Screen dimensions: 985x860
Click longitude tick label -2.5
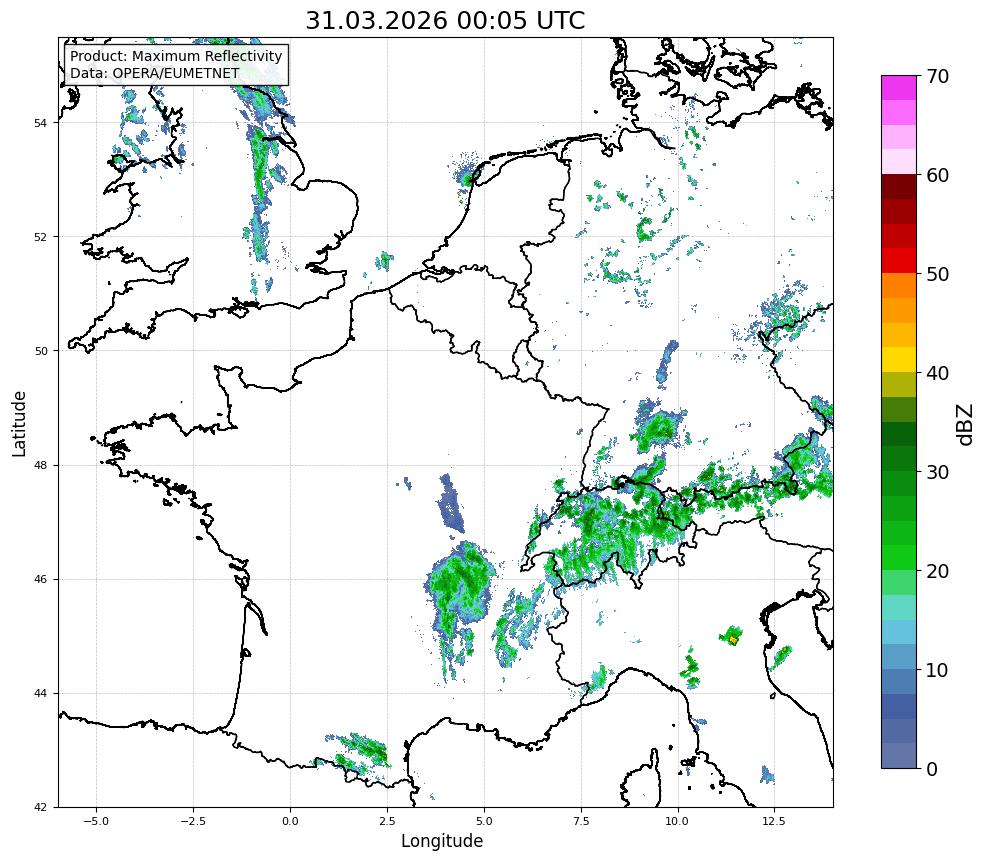tap(192, 821)
